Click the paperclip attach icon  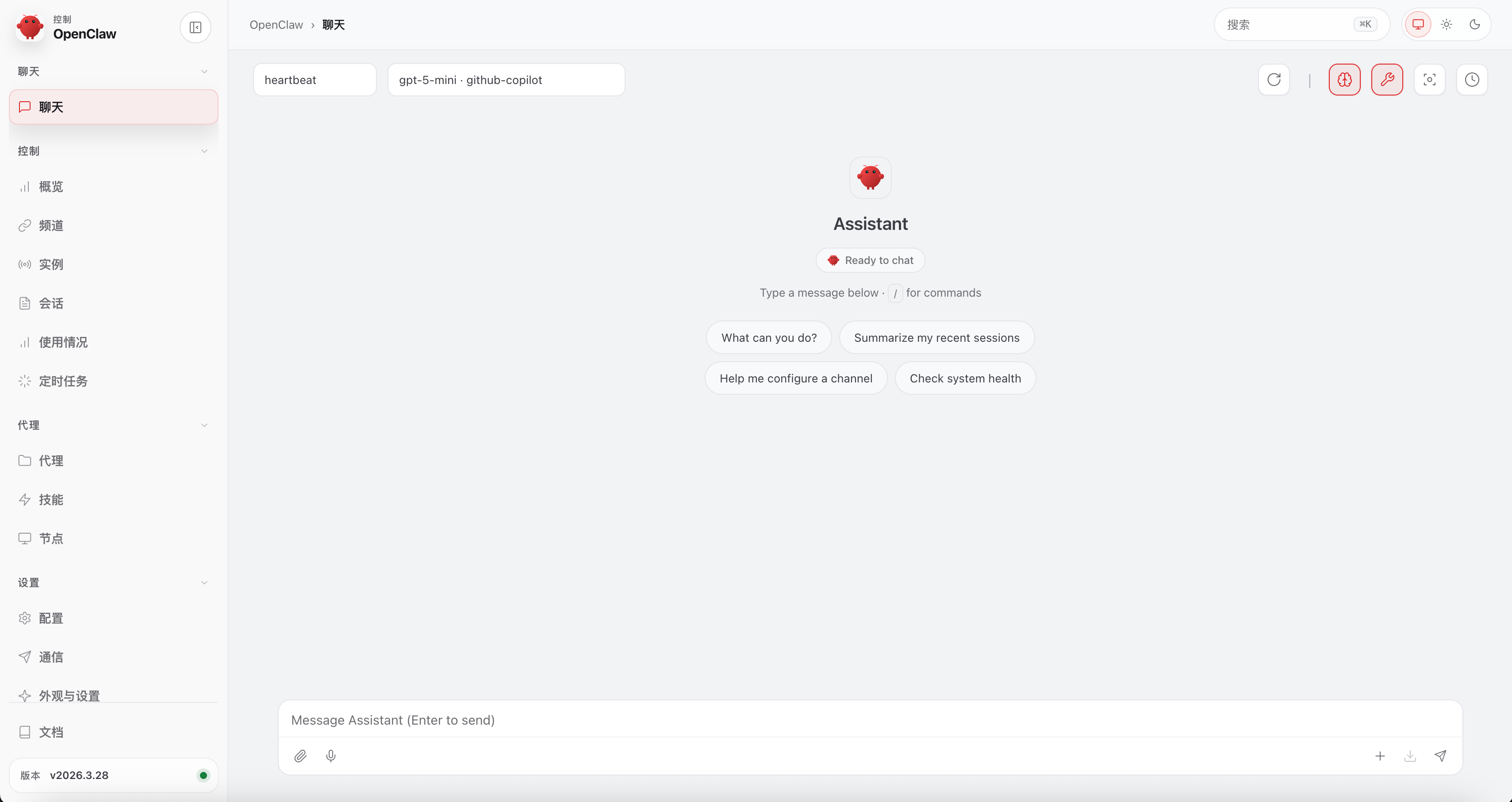(x=300, y=756)
